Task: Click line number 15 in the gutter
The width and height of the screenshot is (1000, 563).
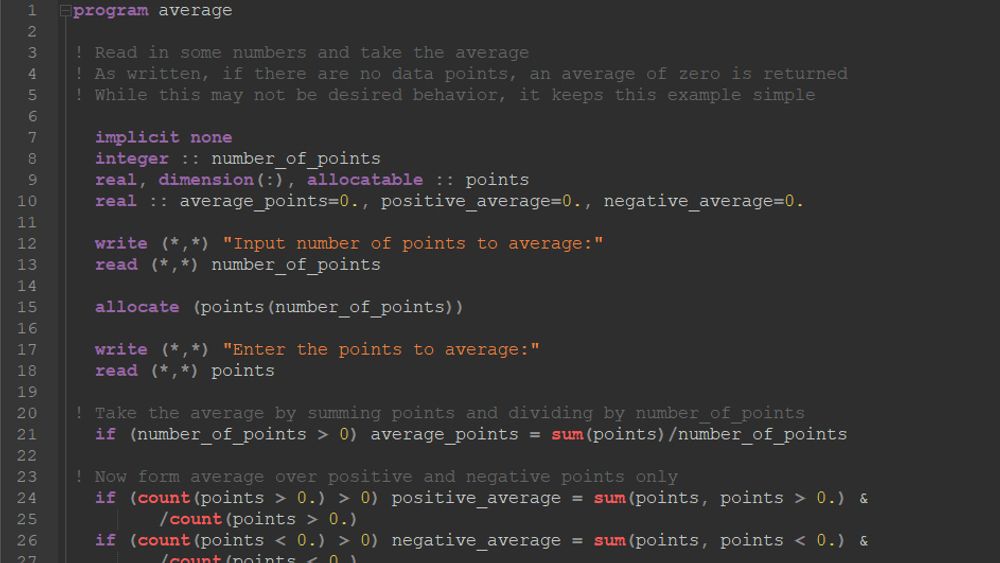Action: click(x=26, y=307)
